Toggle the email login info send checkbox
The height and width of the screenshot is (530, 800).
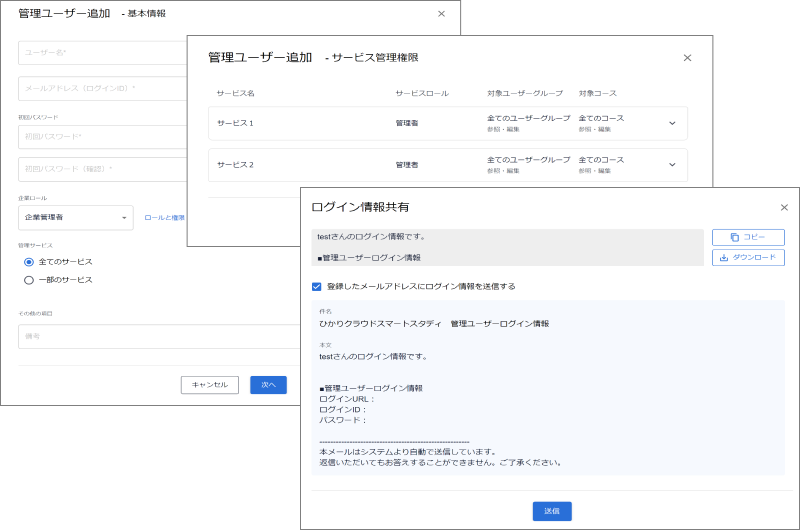(x=317, y=286)
